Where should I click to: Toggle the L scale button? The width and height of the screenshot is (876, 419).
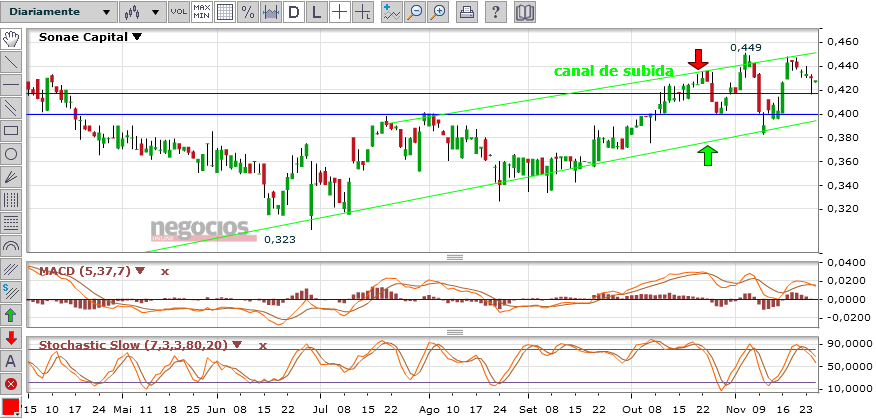coord(317,12)
